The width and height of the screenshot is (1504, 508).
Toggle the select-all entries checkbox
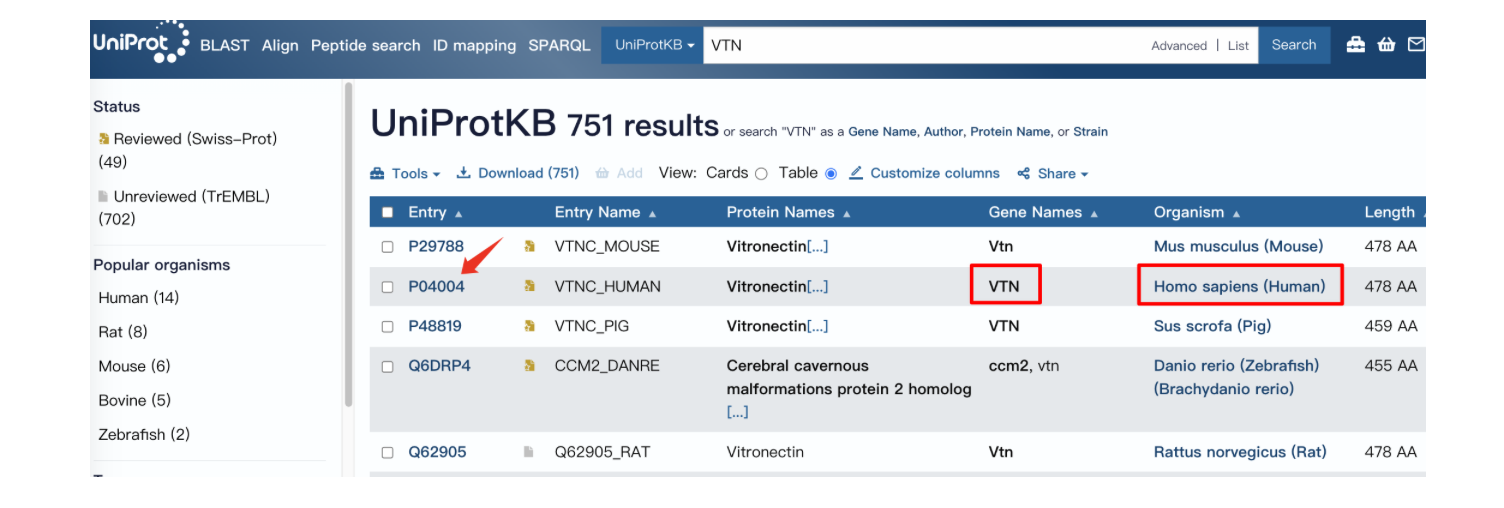tap(387, 212)
